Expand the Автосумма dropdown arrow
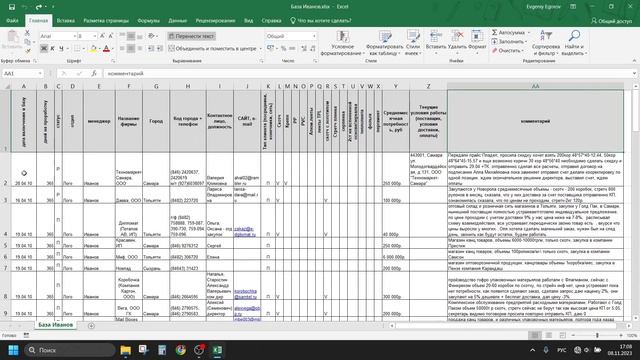 click(x=529, y=33)
